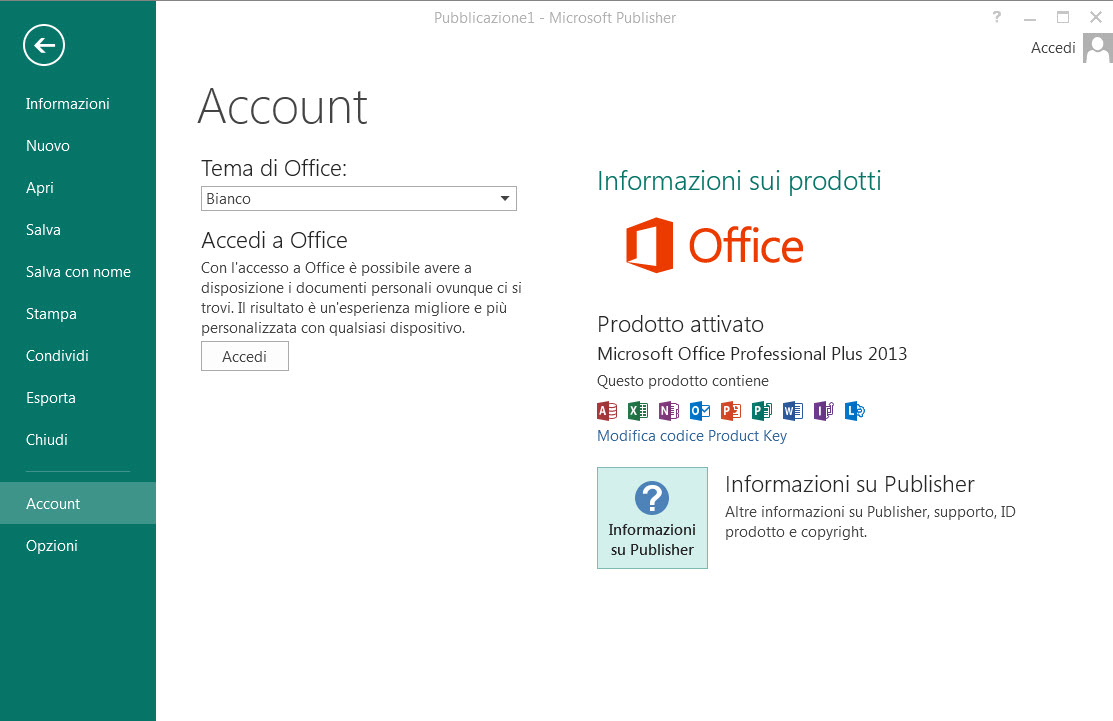The image size is (1113, 721).
Task: Click the InfoPath app icon
Action: (x=823, y=410)
